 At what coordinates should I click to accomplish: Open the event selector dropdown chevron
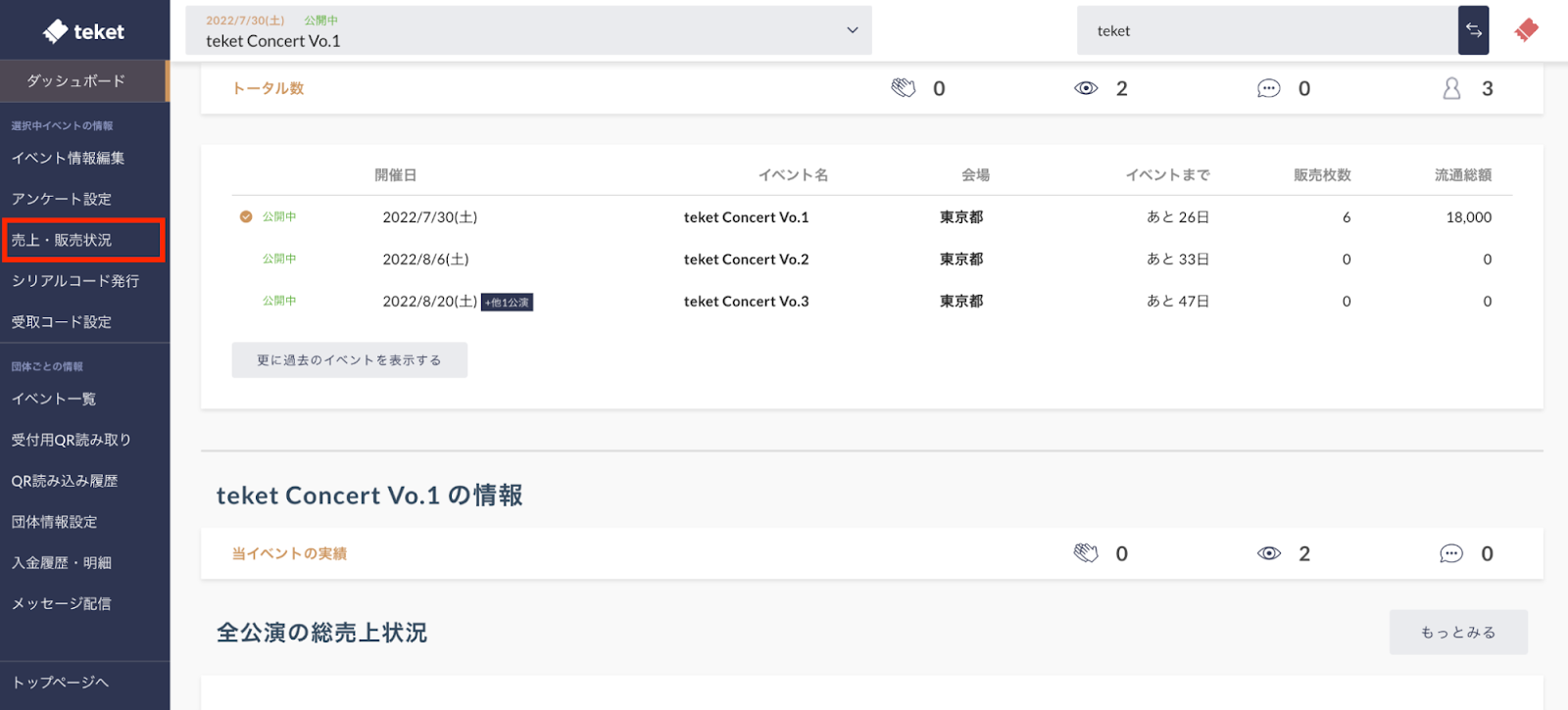click(x=852, y=30)
